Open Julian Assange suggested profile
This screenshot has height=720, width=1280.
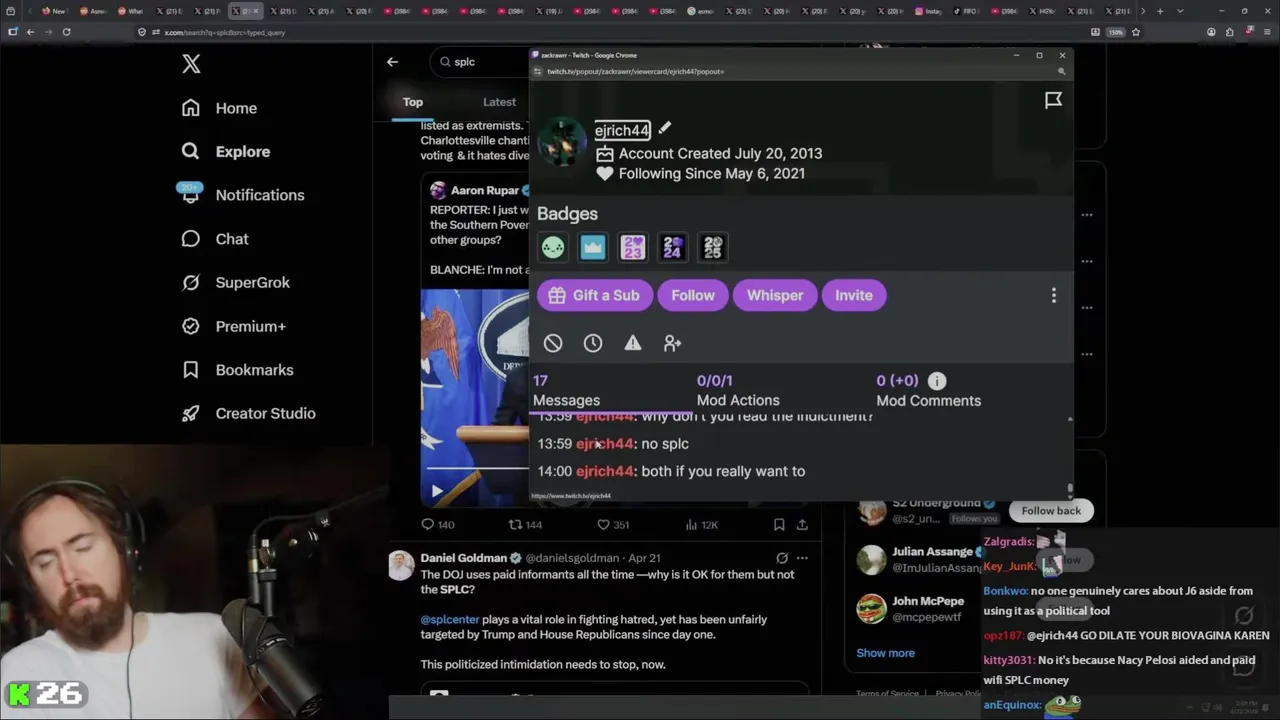point(932,552)
